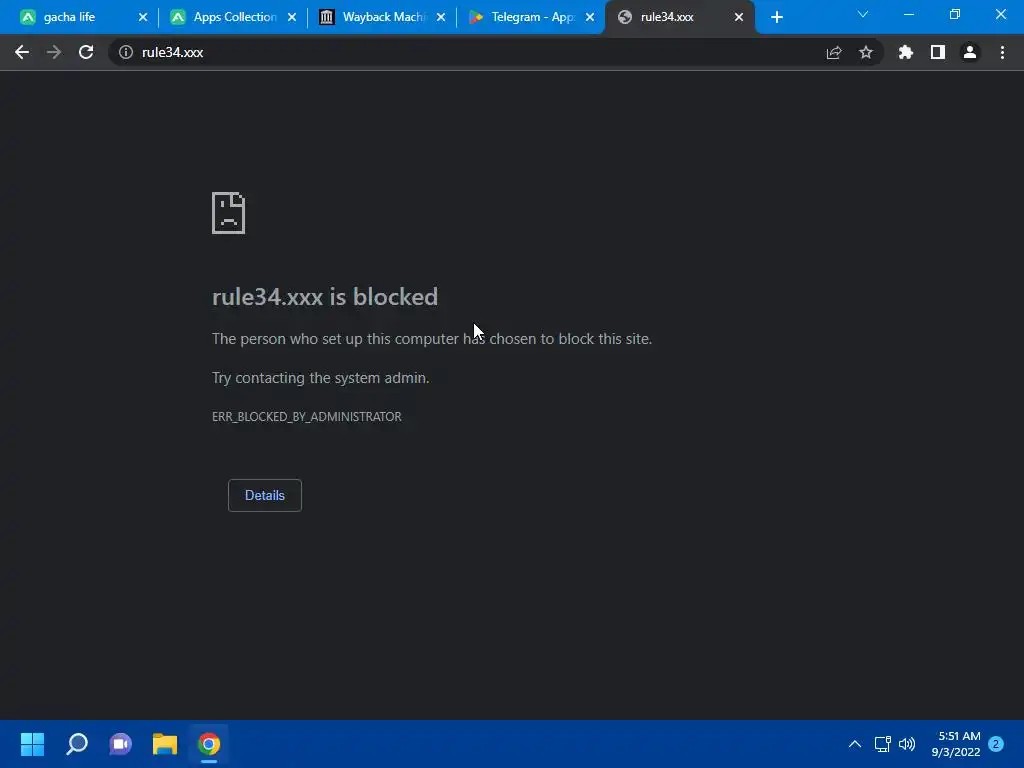Click the sad page error icon
The image size is (1024, 768).
click(x=228, y=213)
